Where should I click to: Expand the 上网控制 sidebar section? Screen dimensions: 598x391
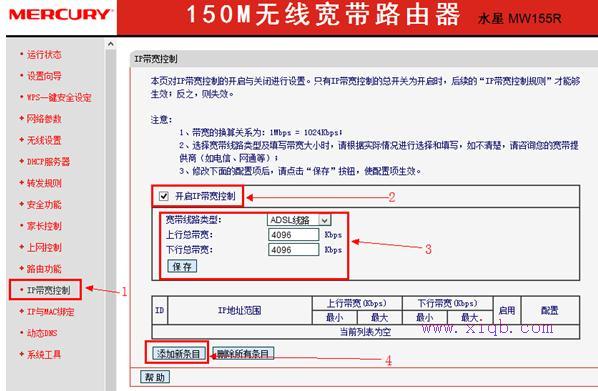44,247
